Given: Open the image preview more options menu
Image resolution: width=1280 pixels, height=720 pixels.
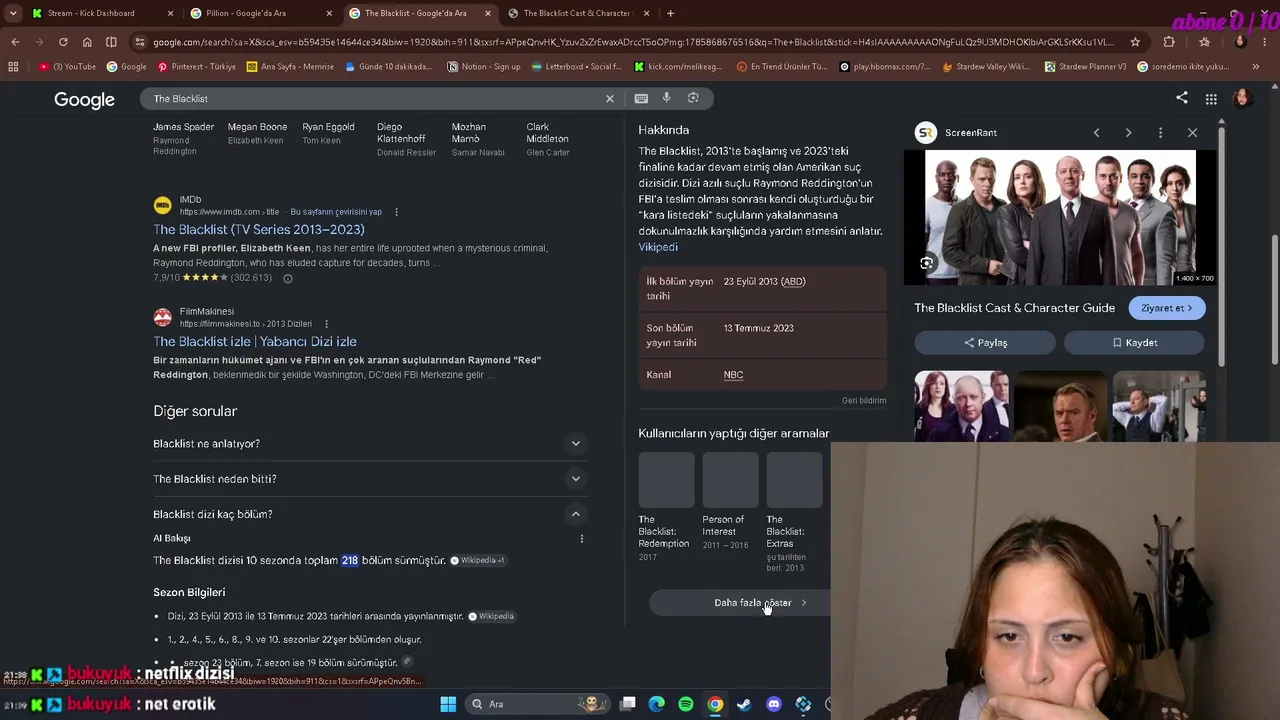Looking at the screenshot, I should pos(1160,133).
